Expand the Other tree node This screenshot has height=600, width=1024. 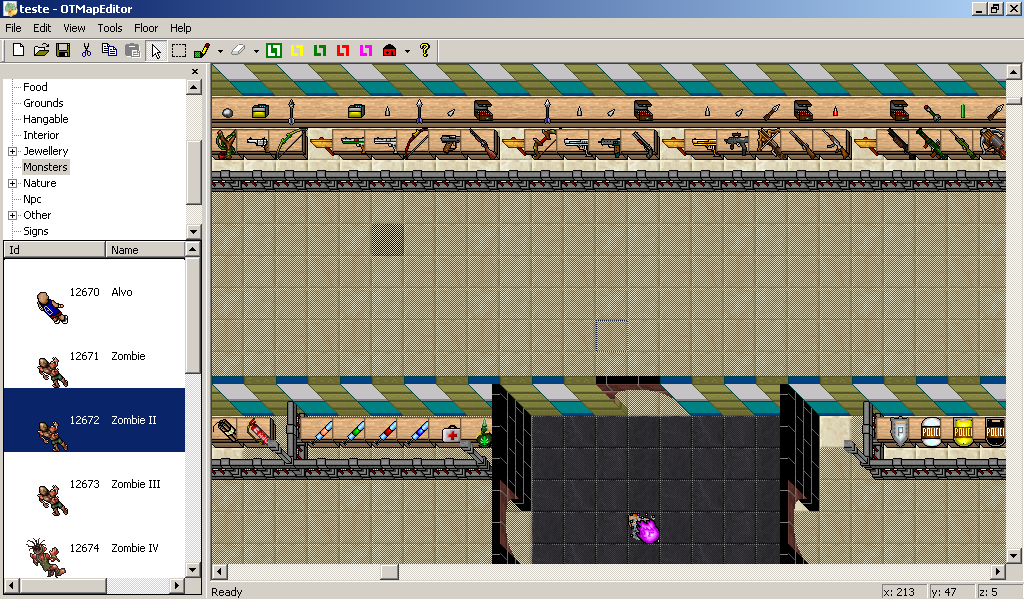[x=12, y=215]
